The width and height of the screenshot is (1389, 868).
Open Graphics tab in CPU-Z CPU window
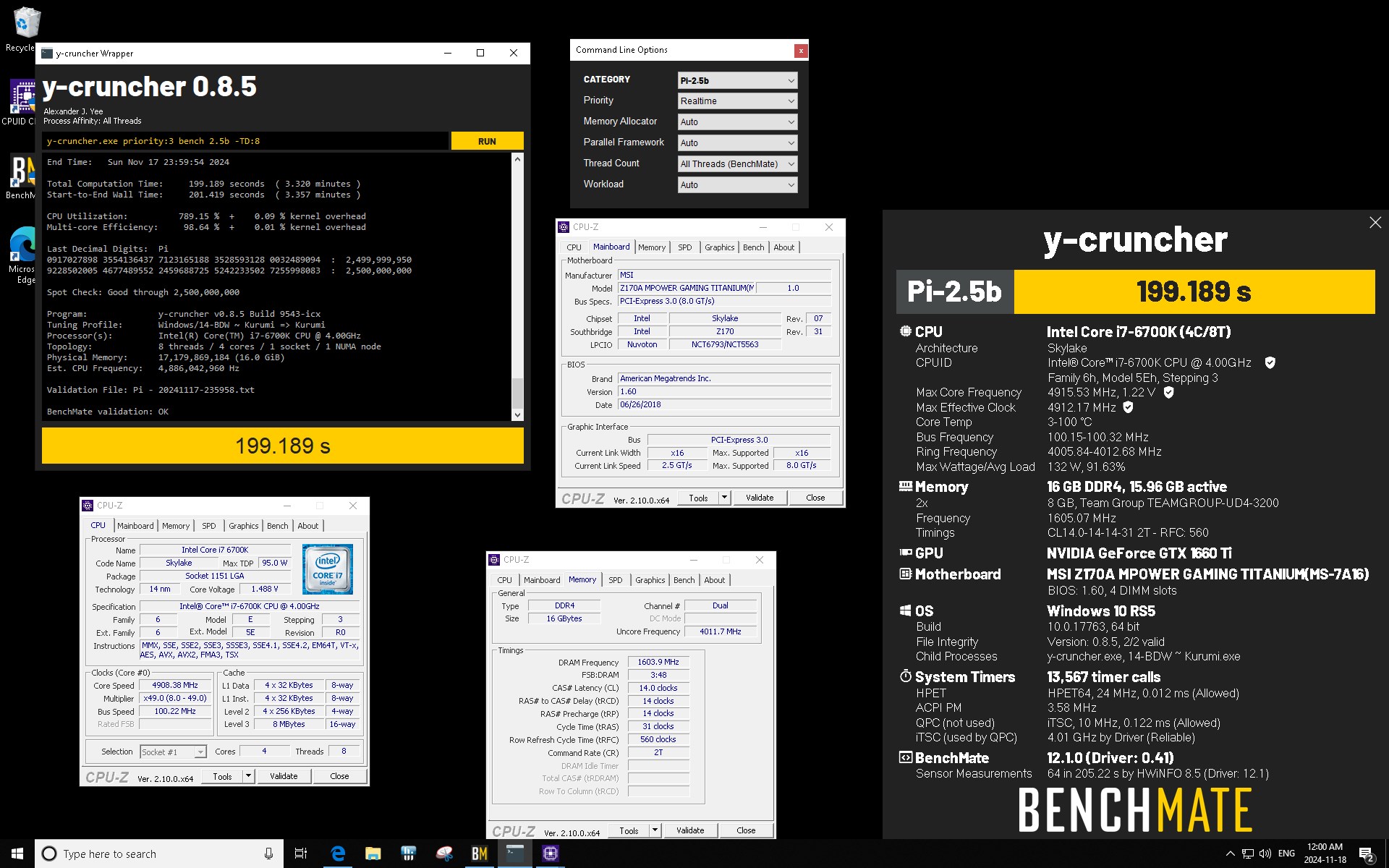[x=243, y=526]
